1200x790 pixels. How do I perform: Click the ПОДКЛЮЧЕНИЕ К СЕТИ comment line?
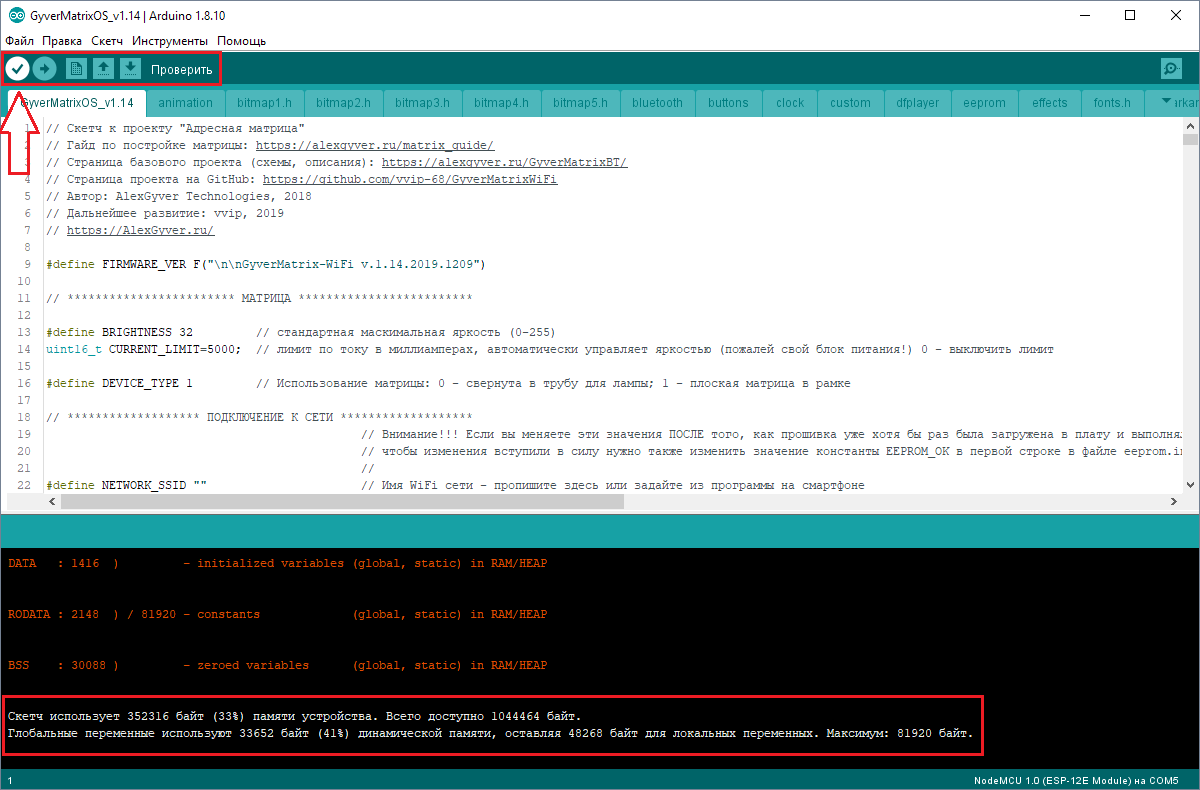pyautogui.click(x=259, y=417)
